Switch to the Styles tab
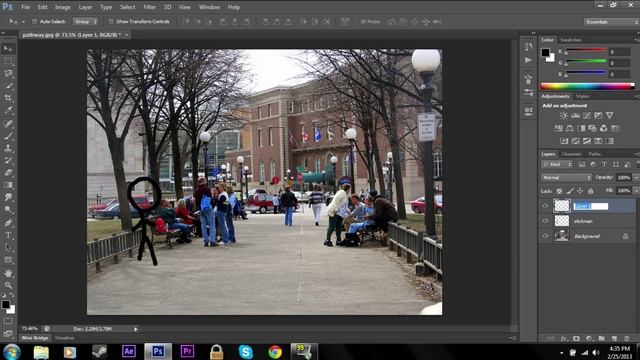640x360 pixels. 582,96
